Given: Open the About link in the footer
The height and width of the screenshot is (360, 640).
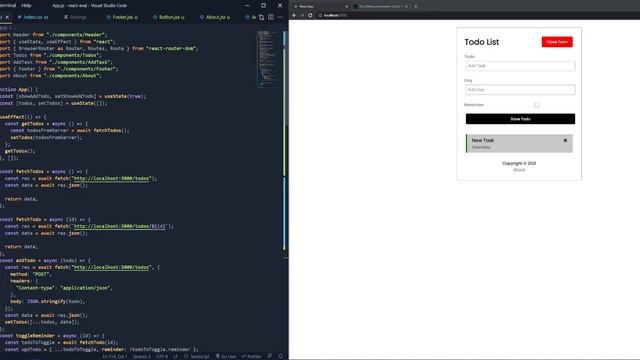Looking at the screenshot, I should [519, 170].
